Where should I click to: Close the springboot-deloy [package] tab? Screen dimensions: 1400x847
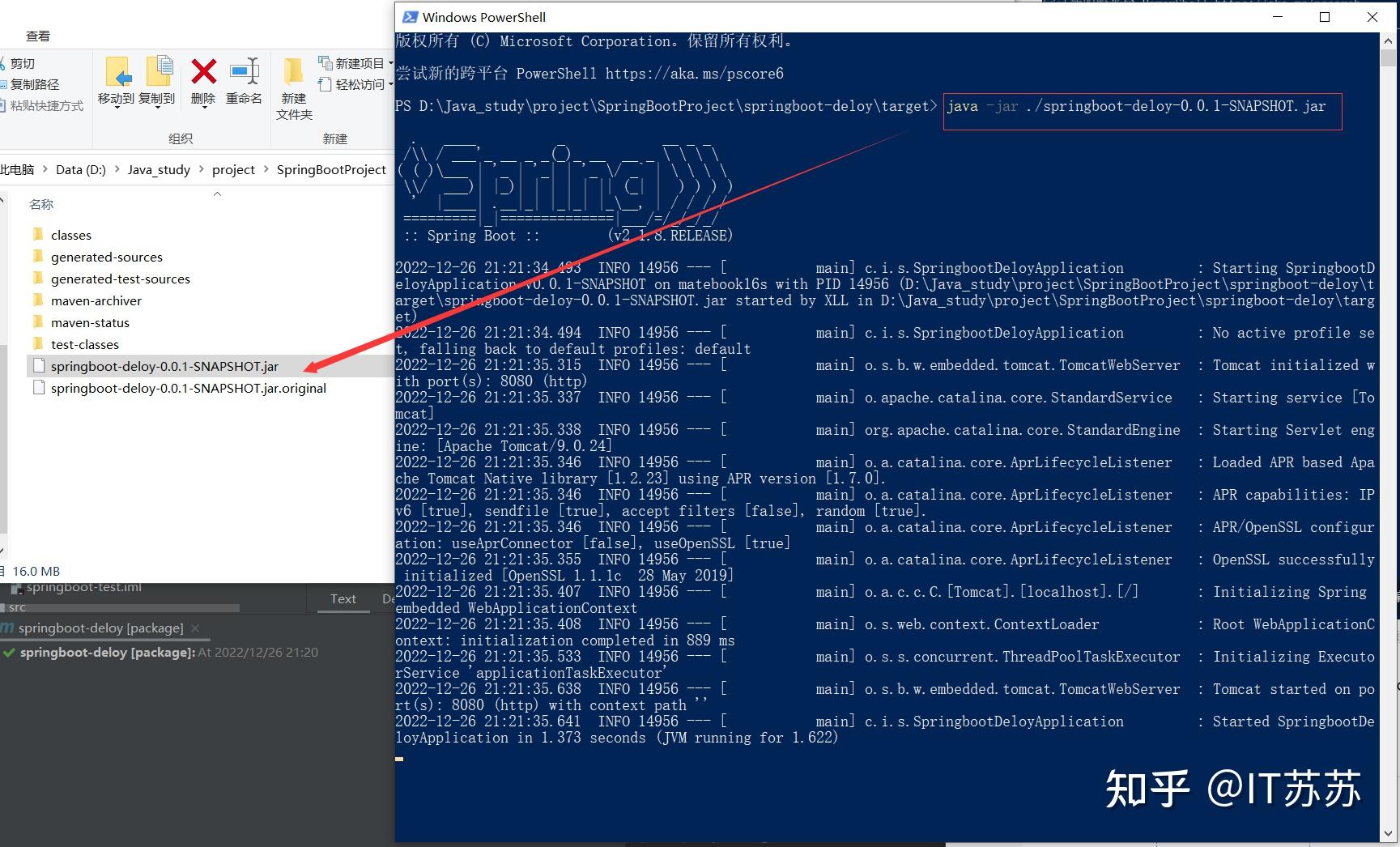pos(195,628)
